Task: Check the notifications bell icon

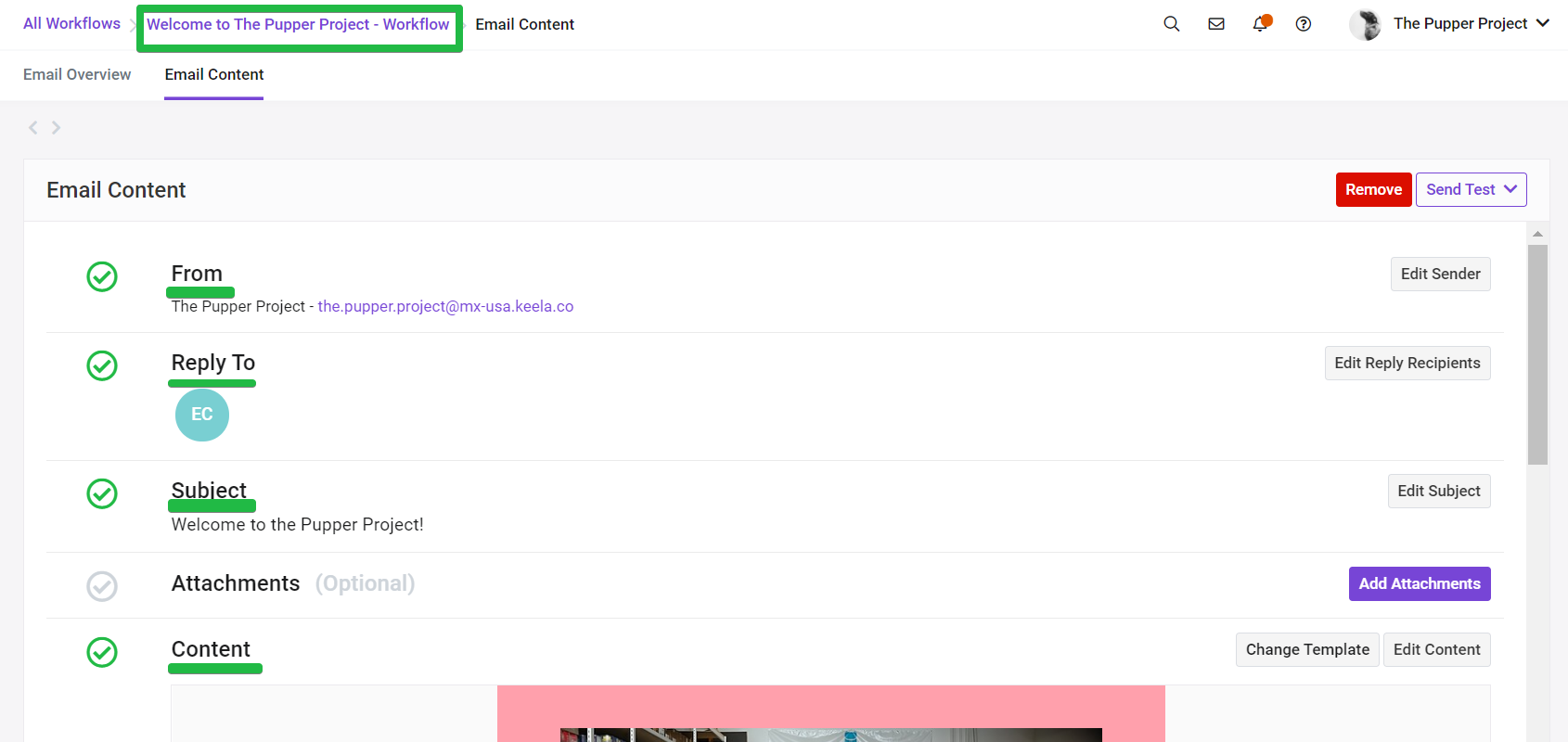Action: click(x=1261, y=23)
